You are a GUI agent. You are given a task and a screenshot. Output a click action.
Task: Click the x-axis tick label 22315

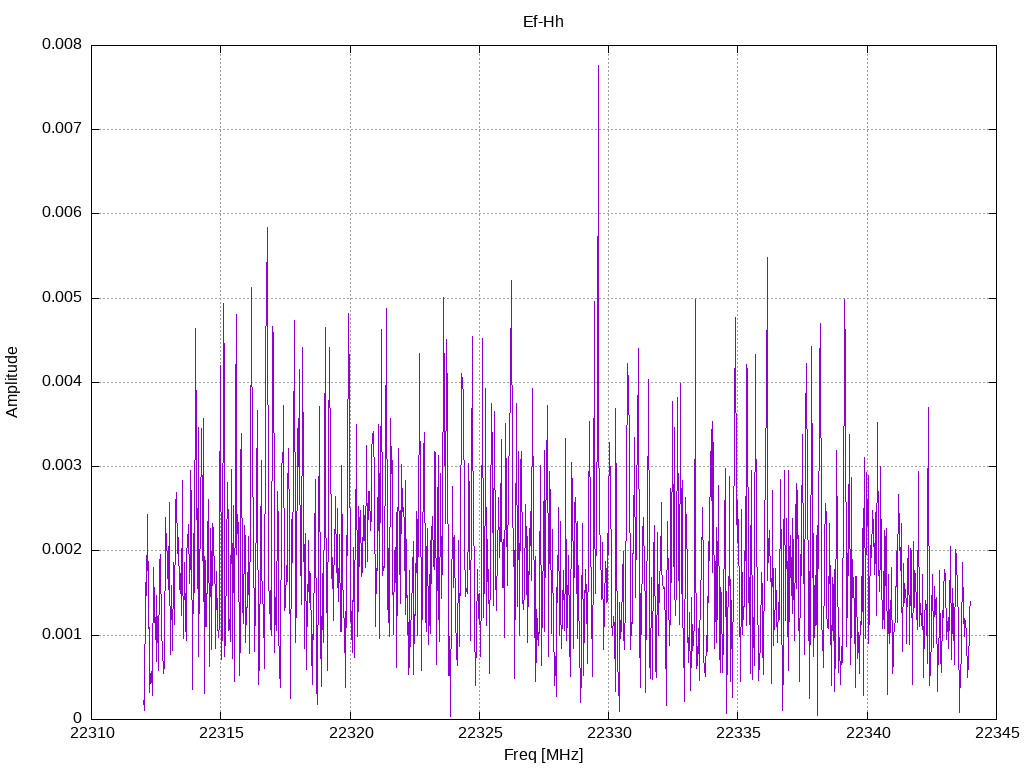click(221, 733)
